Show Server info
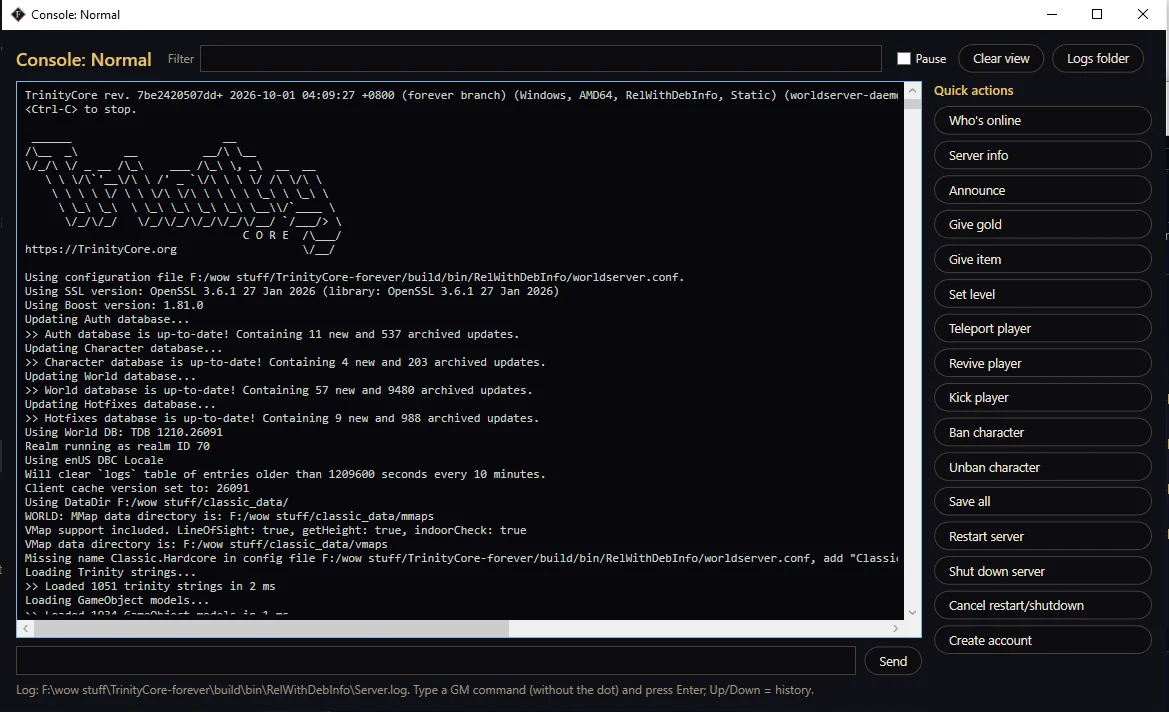The width and height of the screenshot is (1169, 712). [x=1042, y=155]
